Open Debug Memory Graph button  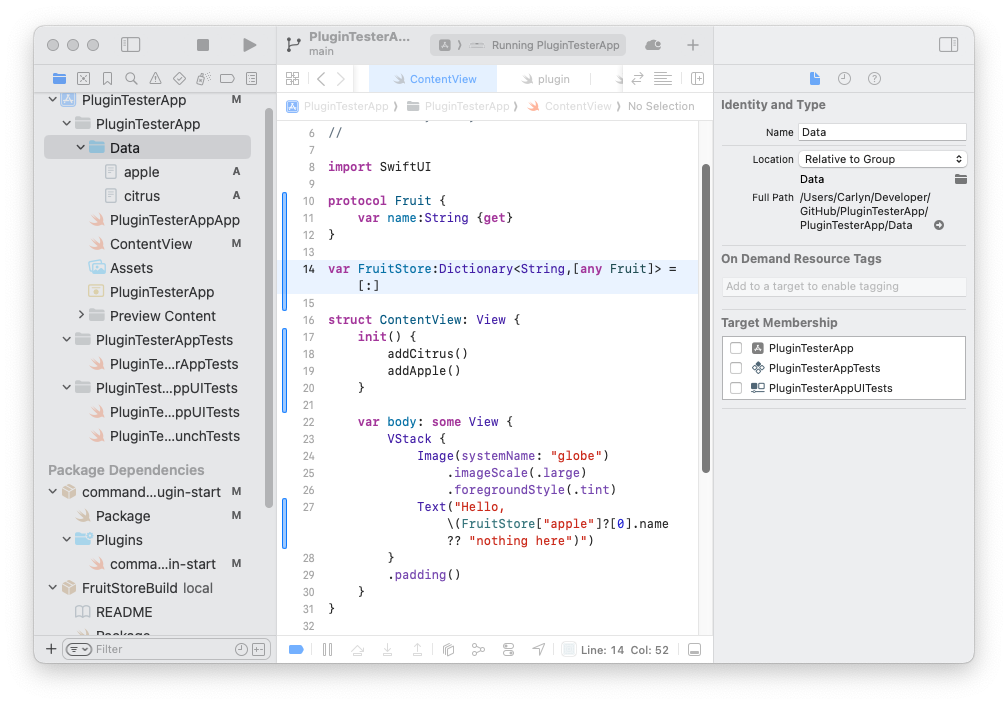tap(478, 650)
